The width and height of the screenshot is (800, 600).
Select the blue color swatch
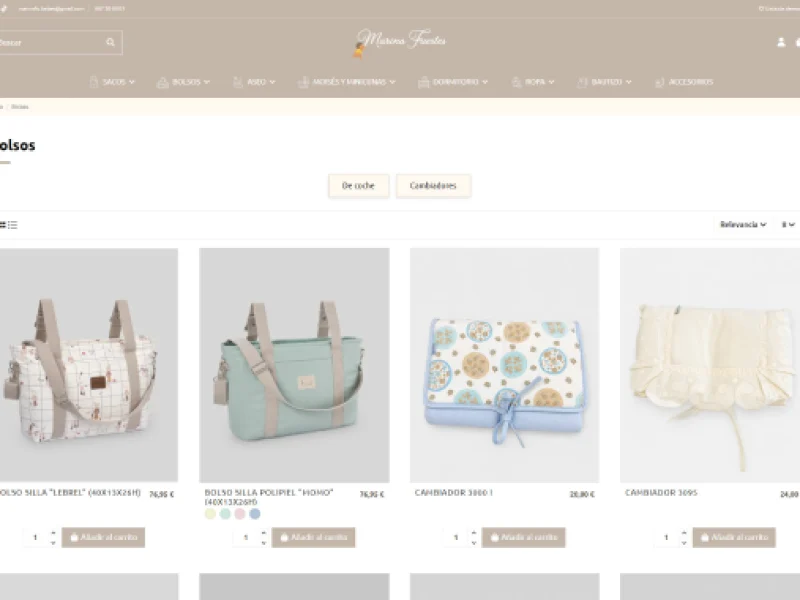255,514
